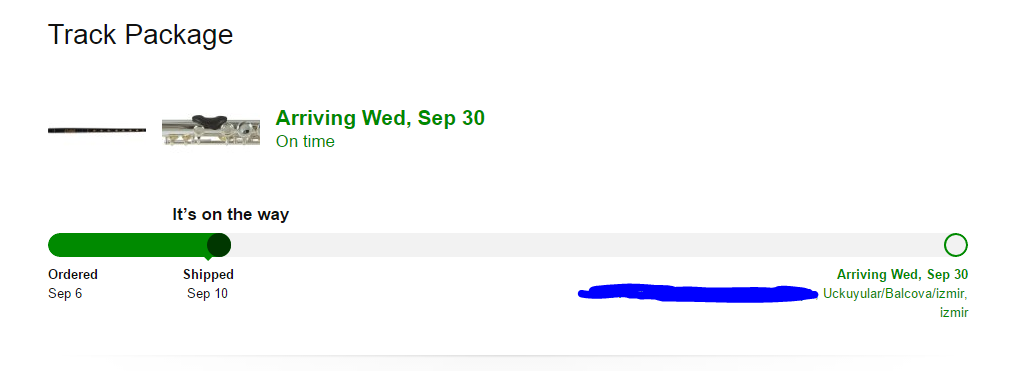
Task: Click the Shipped milestone label
Action: click(x=208, y=274)
